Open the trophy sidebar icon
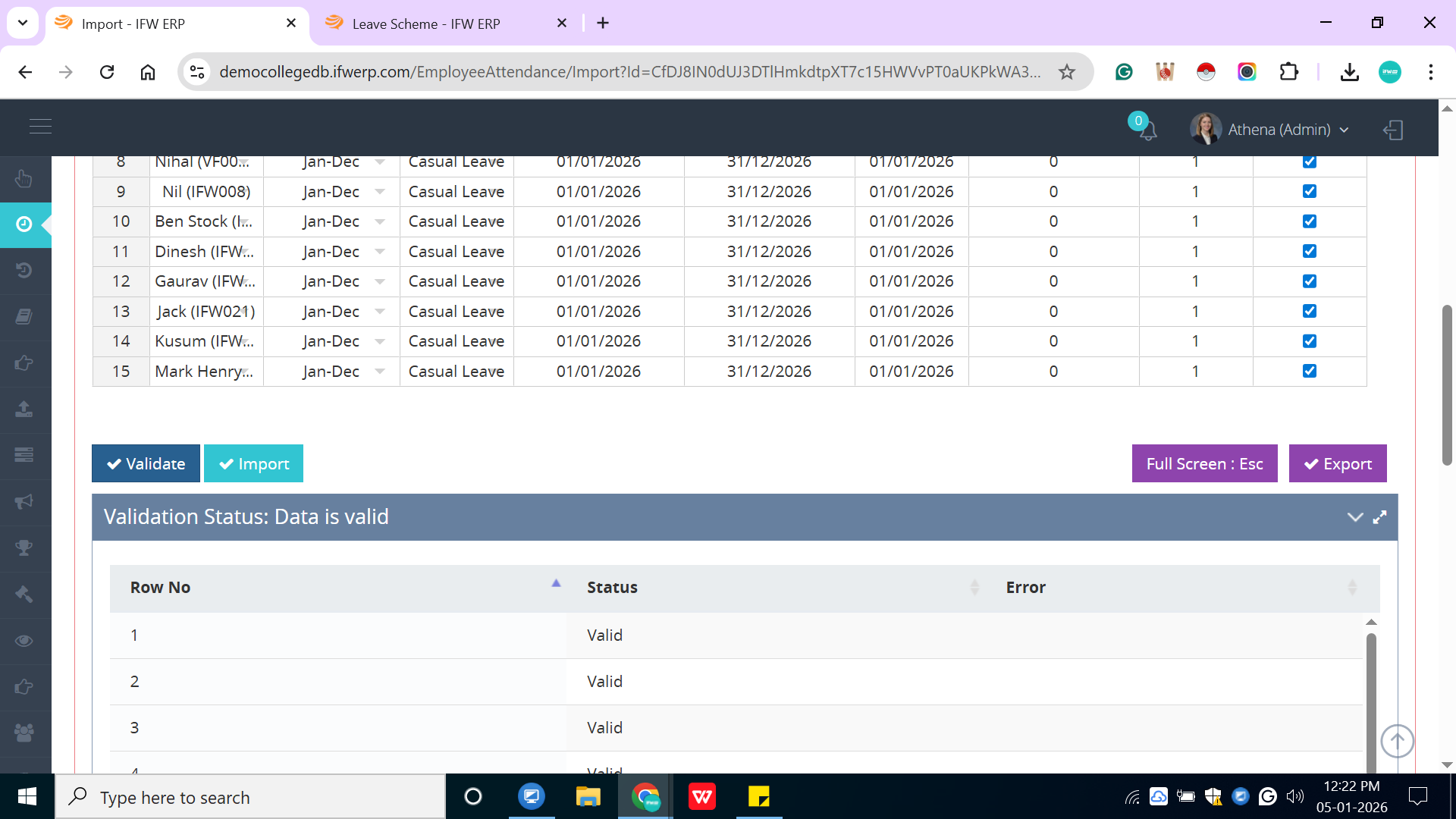The width and height of the screenshot is (1456, 819). pyautogui.click(x=24, y=548)
